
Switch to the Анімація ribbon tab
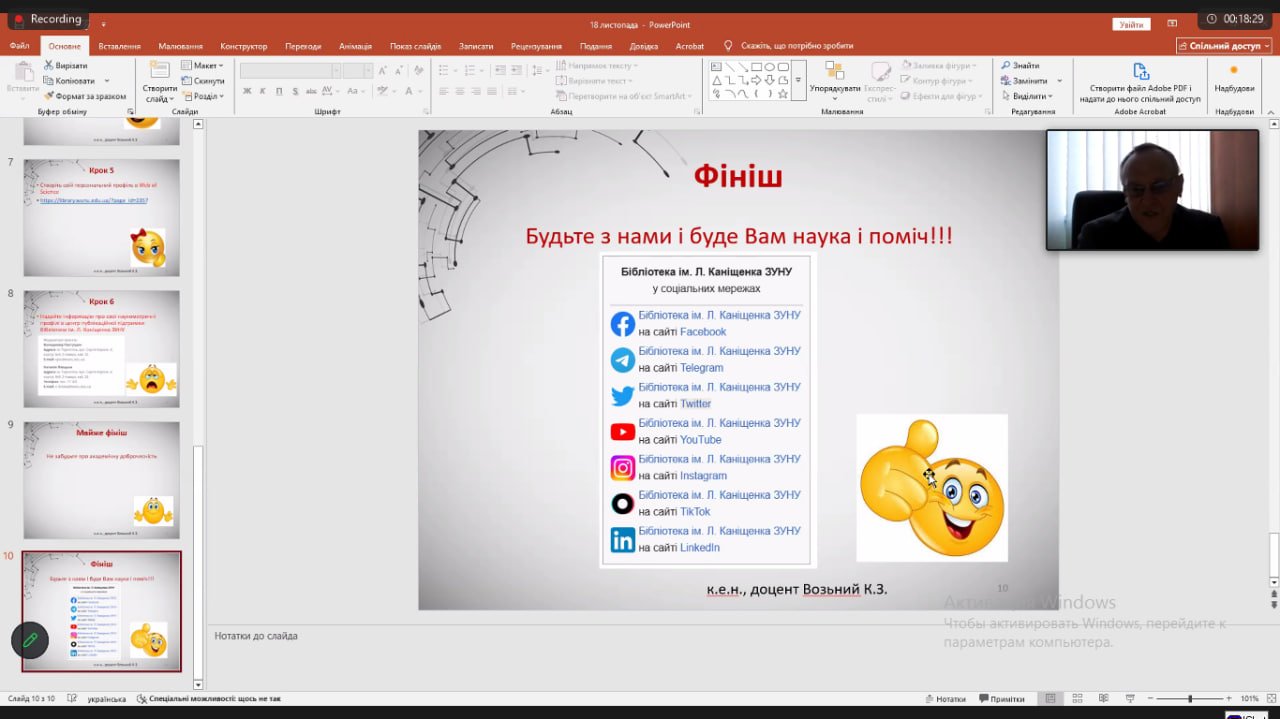[355, 46]
